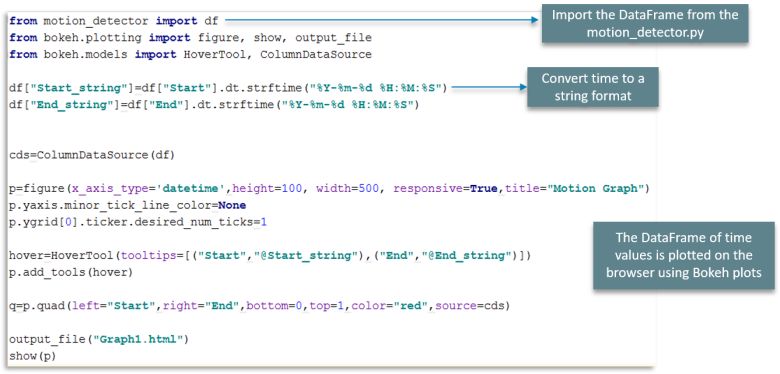Click the 'Convert time to a string format' callout
The height and width of the screenshot is (374, 780).
tap(593, 88)
